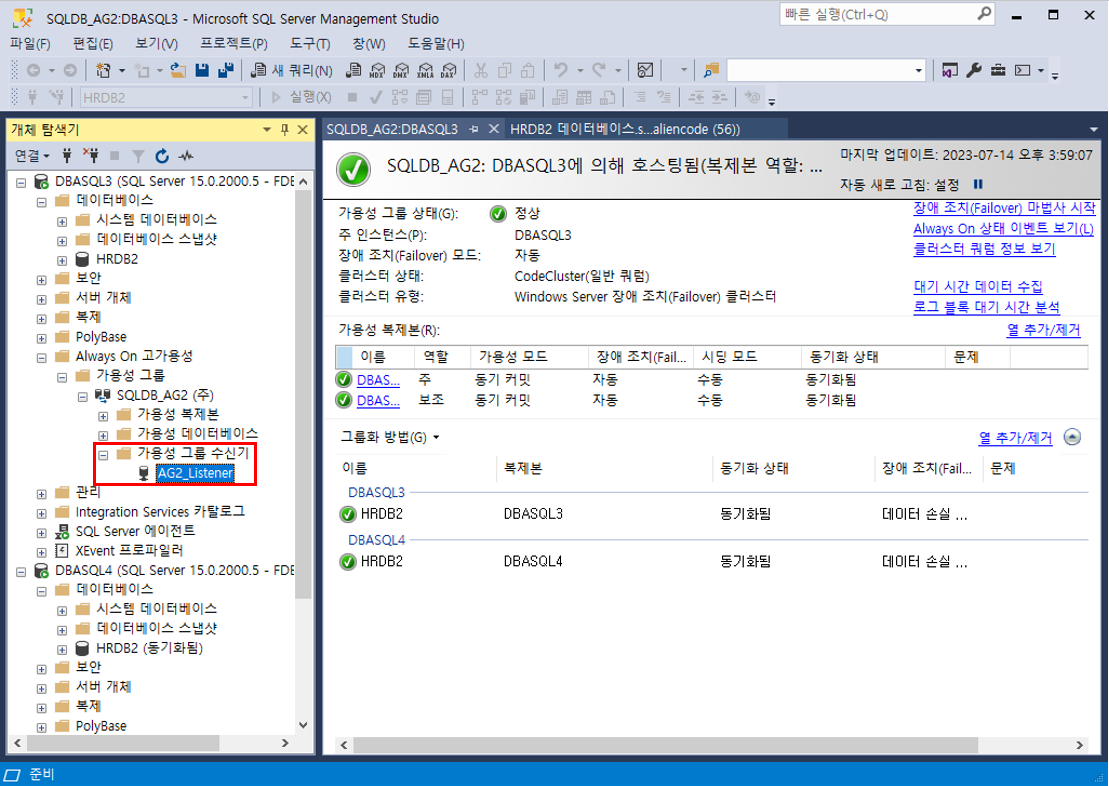1109x786 pixels.
Task: Click Connect Object Explorer plug icon
Action: coord(67,156)
